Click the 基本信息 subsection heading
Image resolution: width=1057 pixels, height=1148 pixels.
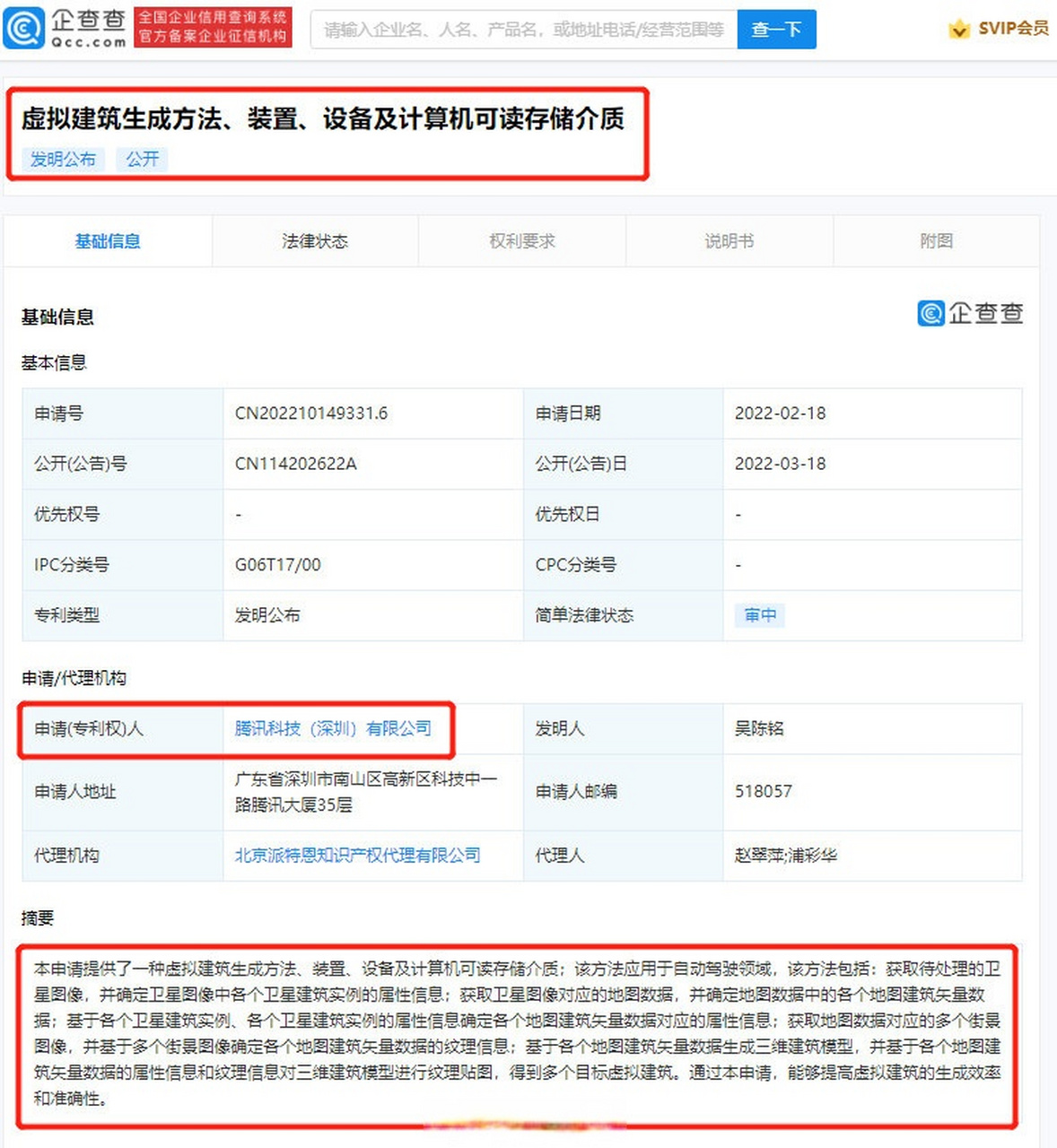(x=54, y=362)
